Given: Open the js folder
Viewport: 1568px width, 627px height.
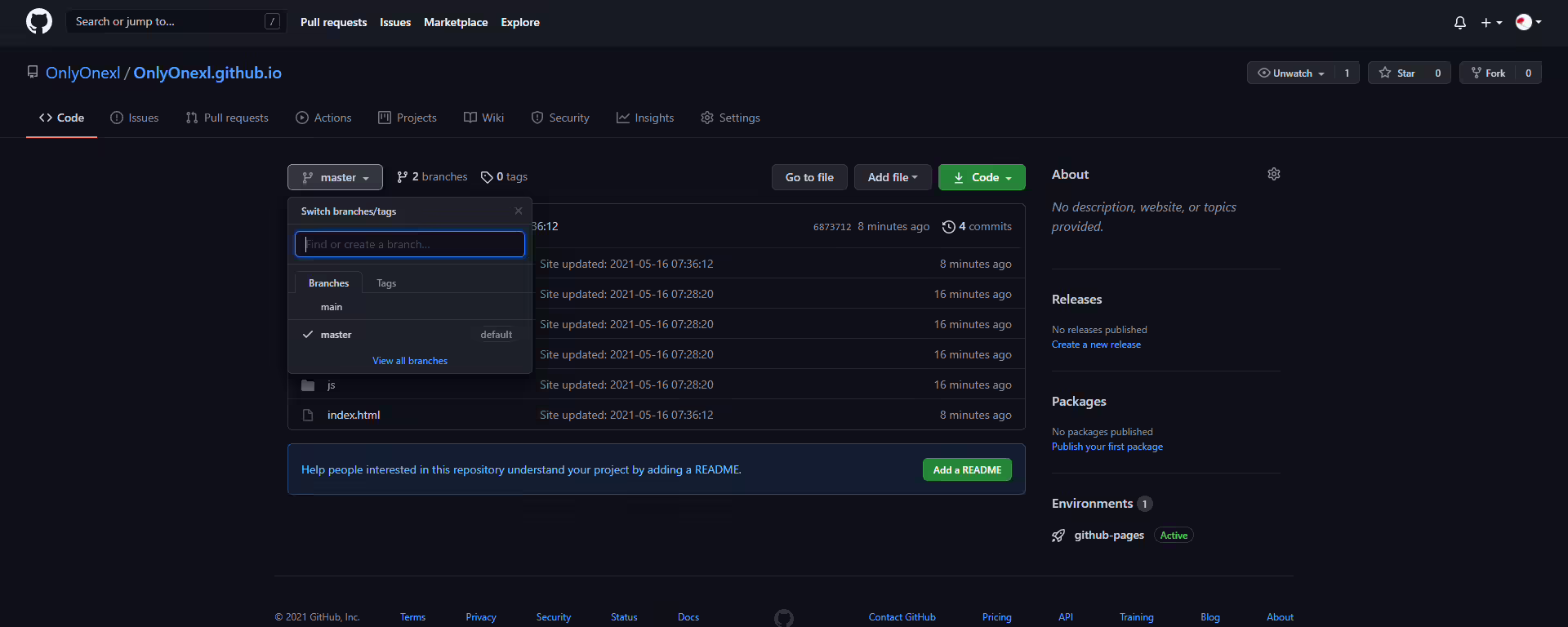Looking at the screenshot, I should (x=332, y=385).
